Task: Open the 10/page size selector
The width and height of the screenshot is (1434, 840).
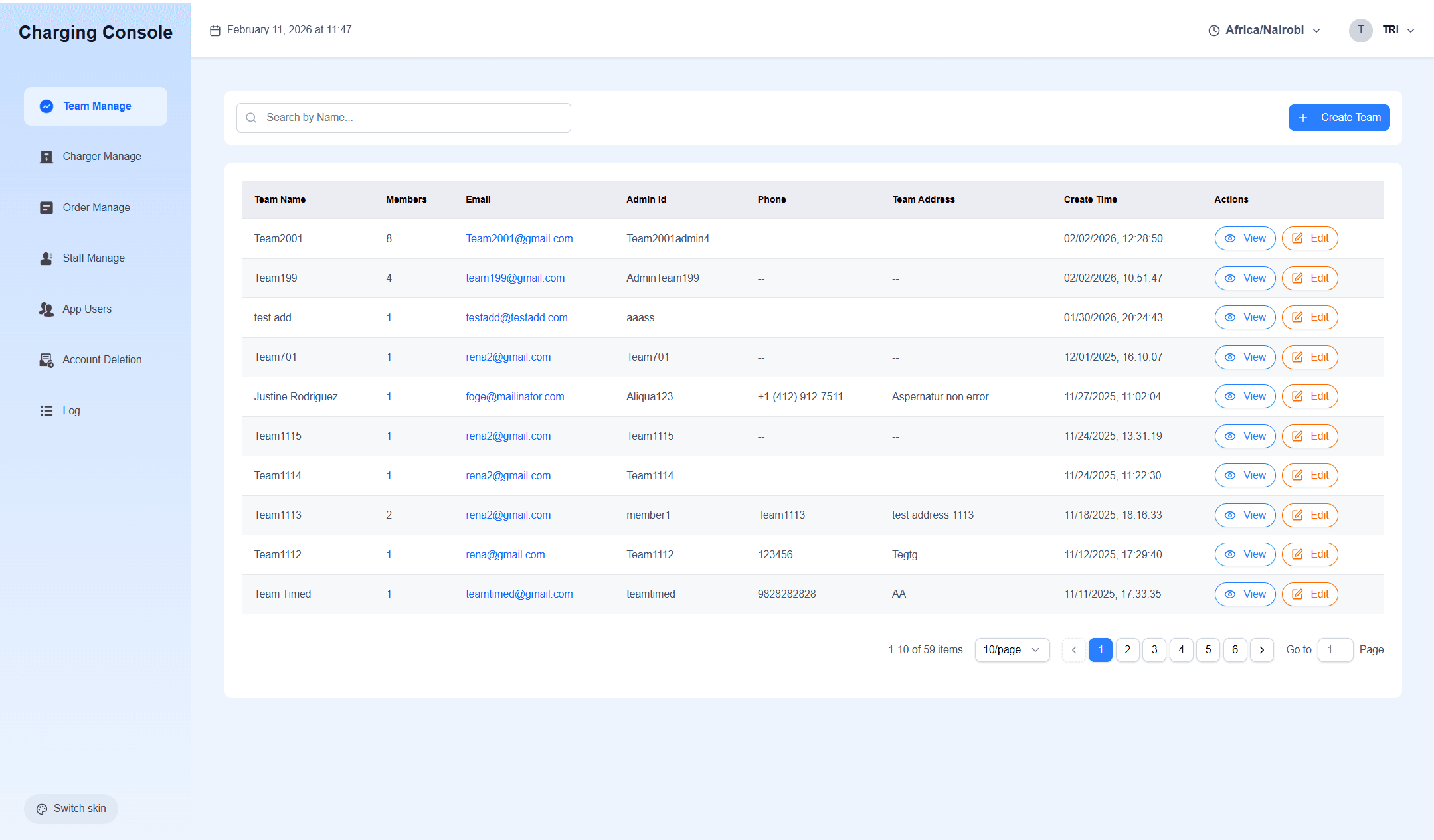Action: (x=1012, y=650)
